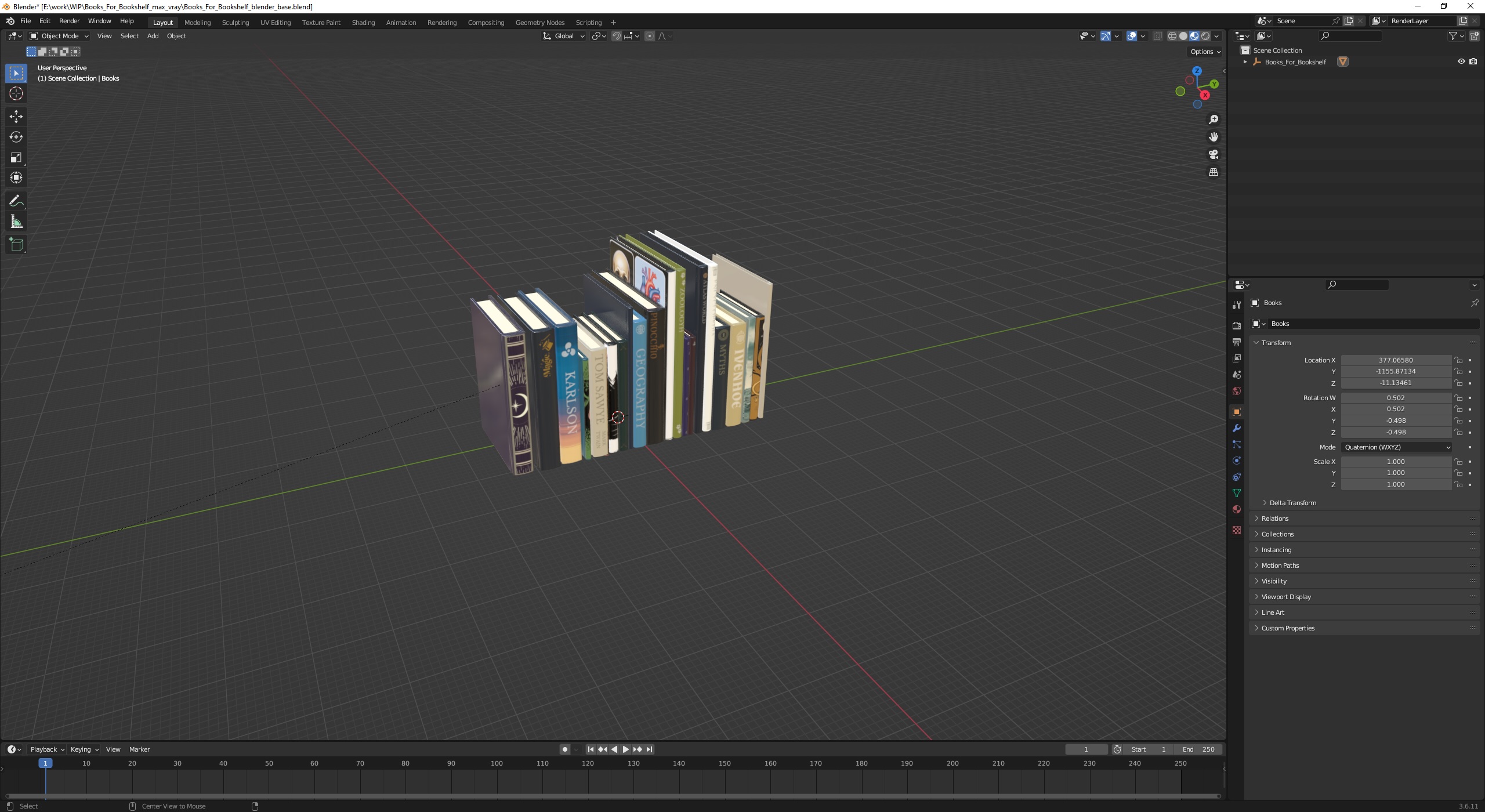Open the Material properties tab
This screenshot has width=1485, height=812.
pyautogui.click(x=1236, y=509)
